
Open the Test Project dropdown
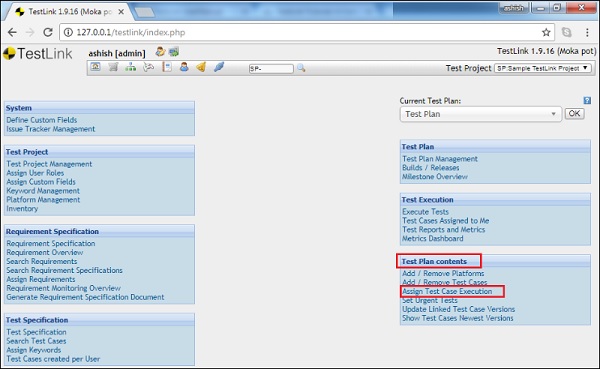[543, 68]
